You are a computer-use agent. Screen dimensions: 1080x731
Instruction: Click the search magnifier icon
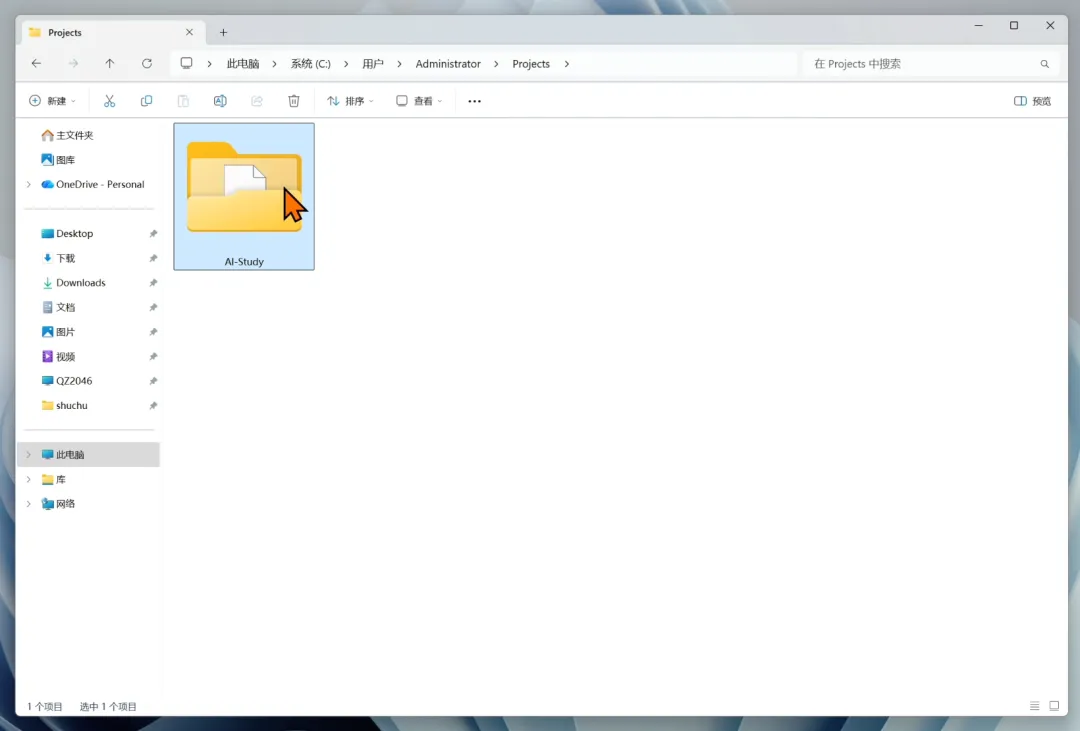point(1045,64)
